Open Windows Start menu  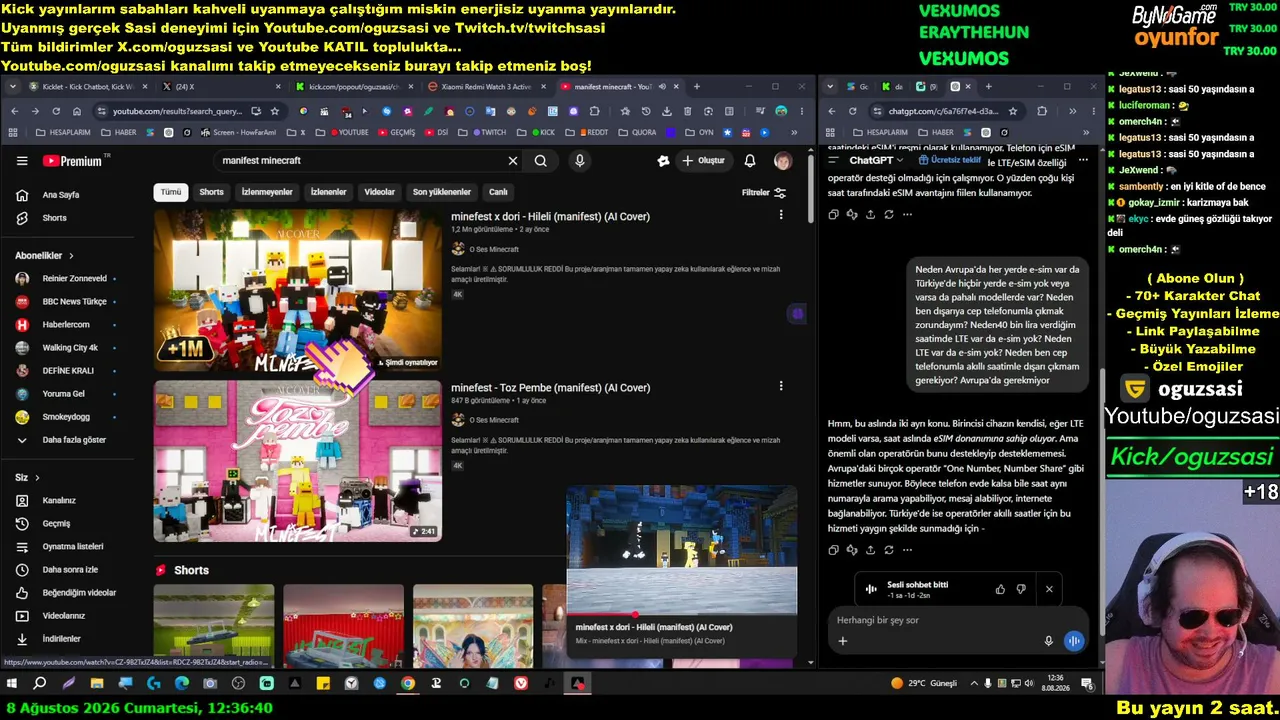click(x=12, y=684)
